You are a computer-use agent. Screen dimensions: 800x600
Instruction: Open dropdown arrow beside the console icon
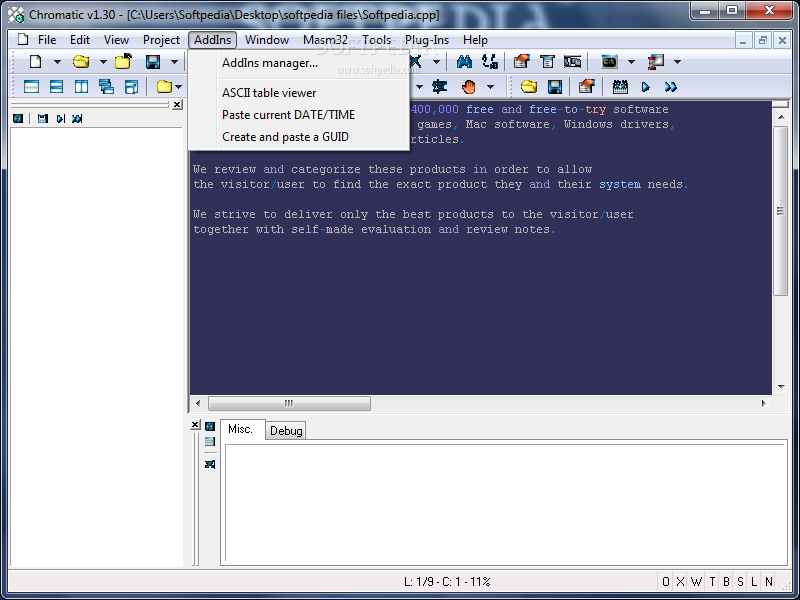pos(631,62)
